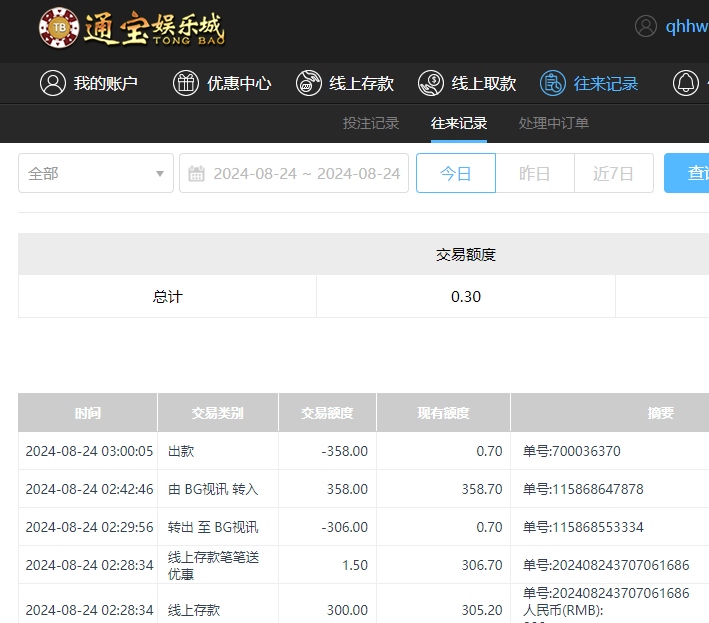The width and height of the screenshot is (709, 623).
Task: Click the Tong Bao casino logo
Action: 131,29
